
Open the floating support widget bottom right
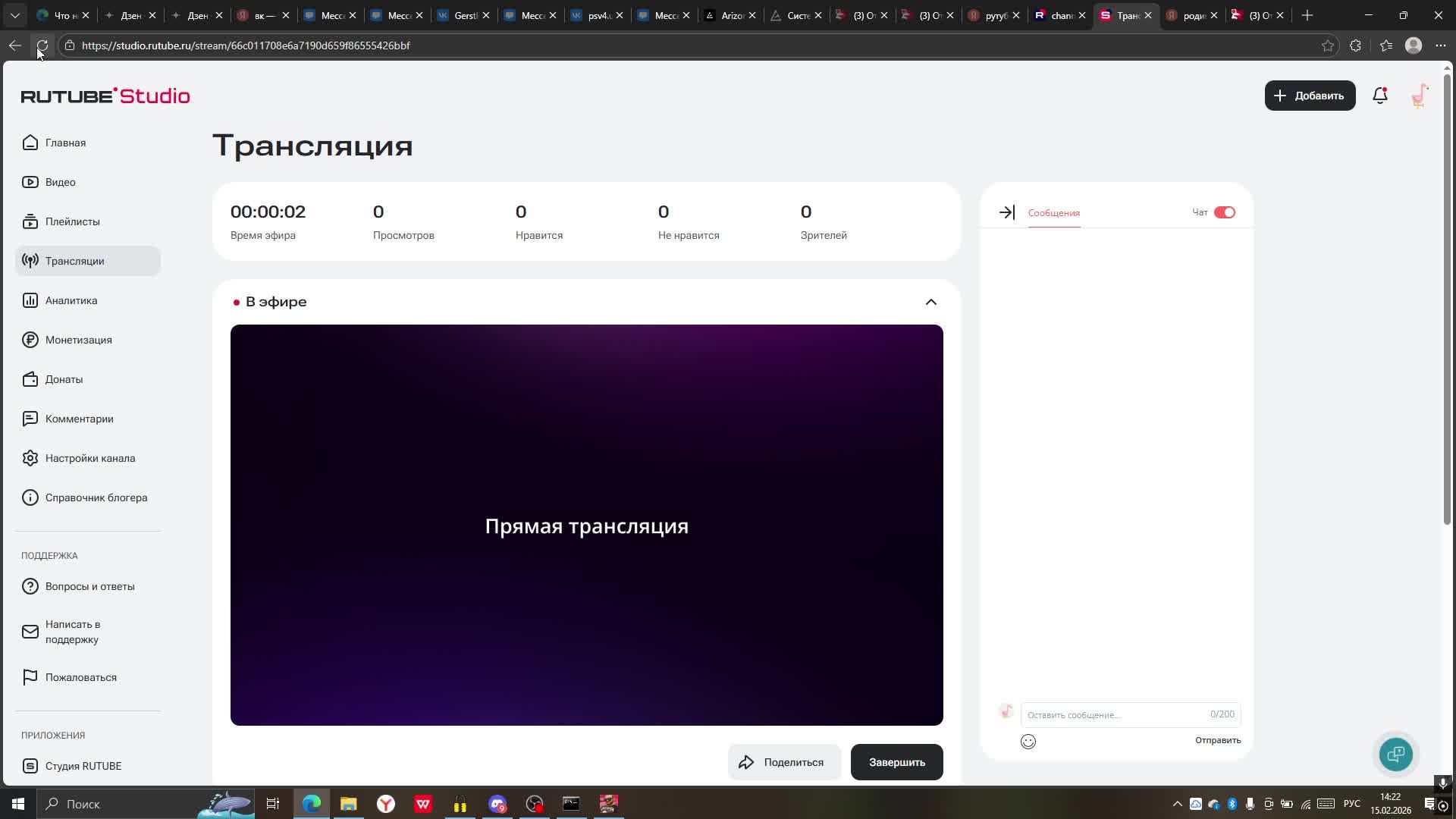point(1396,754)
